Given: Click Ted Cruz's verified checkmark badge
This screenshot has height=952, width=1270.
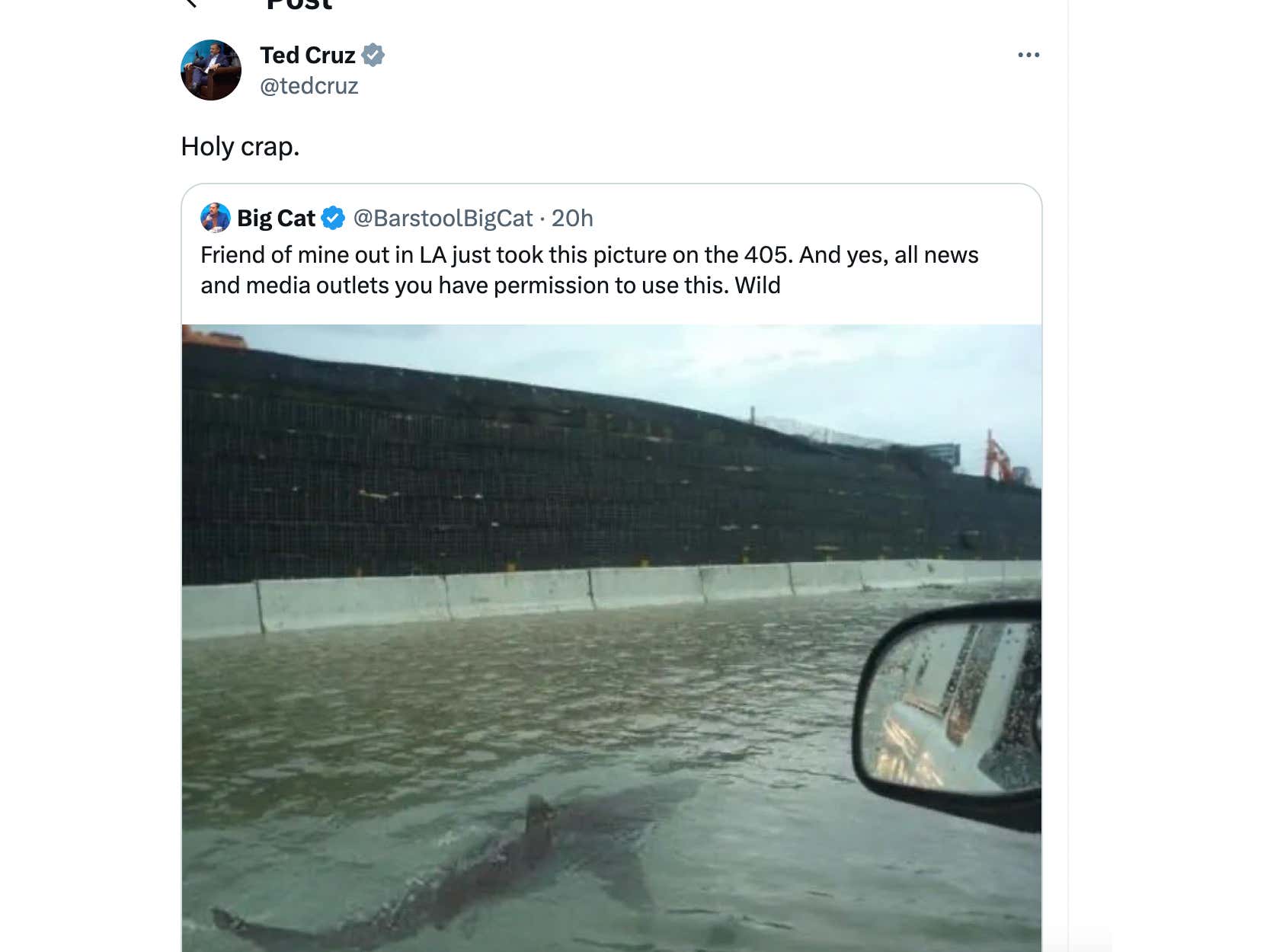Looking at the screenshot, I should (373, 55).
